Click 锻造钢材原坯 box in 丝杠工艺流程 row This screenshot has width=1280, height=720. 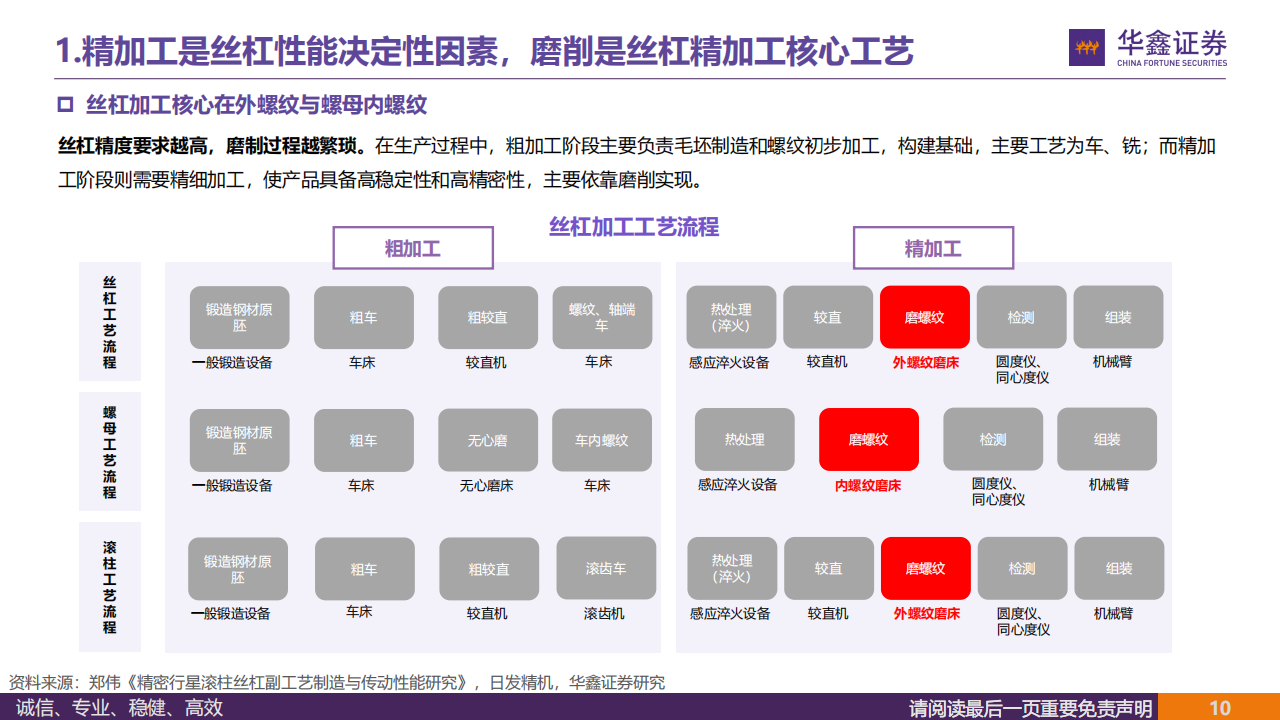(x=240, y=318)
